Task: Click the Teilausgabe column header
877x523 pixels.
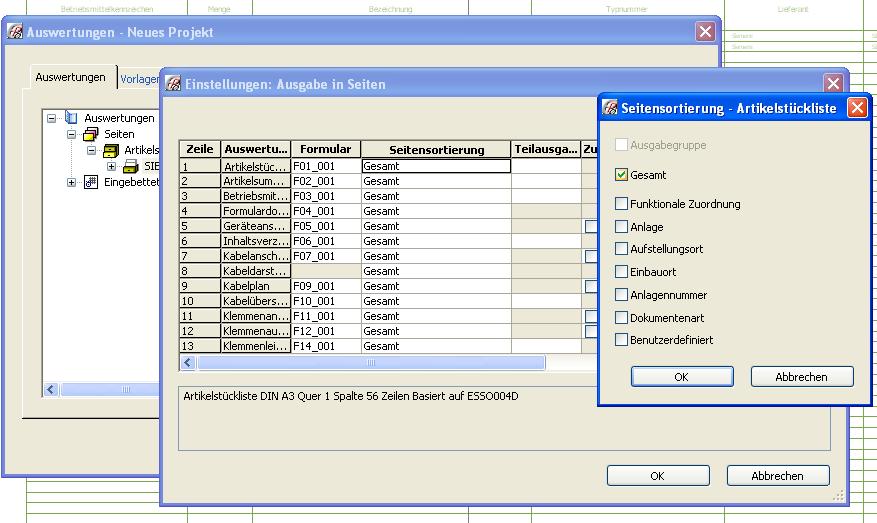Action: [x=546, y=149]
